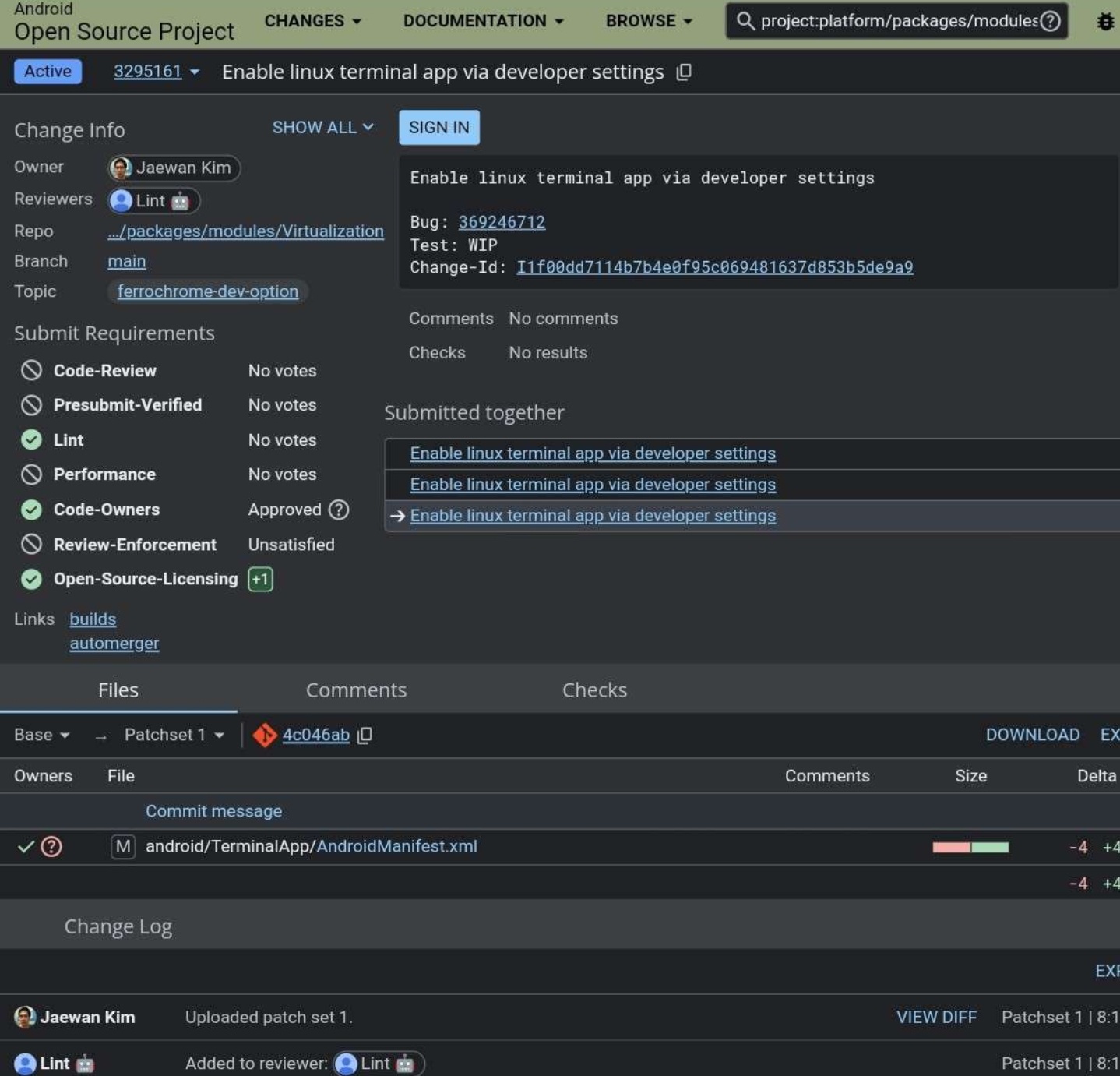Click Code-Review not-satisfied icon
The image size is (1120, 1076).
31,370
